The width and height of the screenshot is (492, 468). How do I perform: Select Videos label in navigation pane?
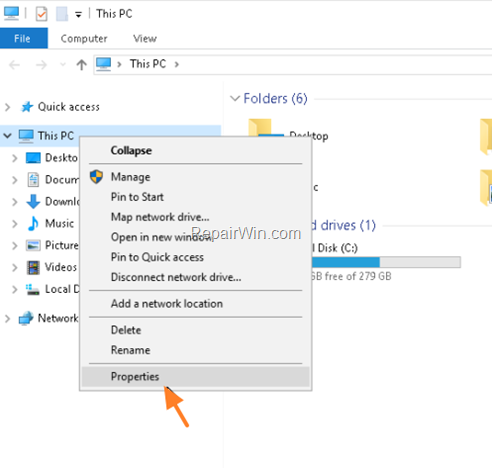[x=61, y=267]
